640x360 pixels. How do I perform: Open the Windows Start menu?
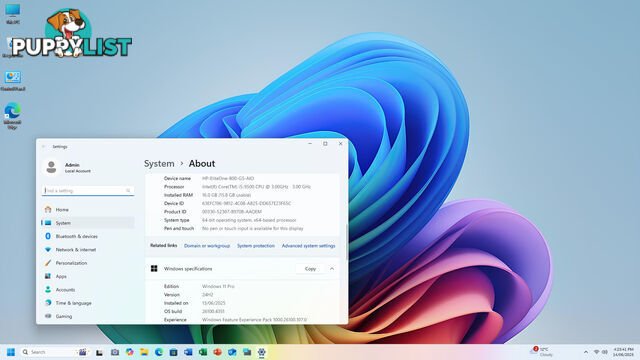[11, 352]
